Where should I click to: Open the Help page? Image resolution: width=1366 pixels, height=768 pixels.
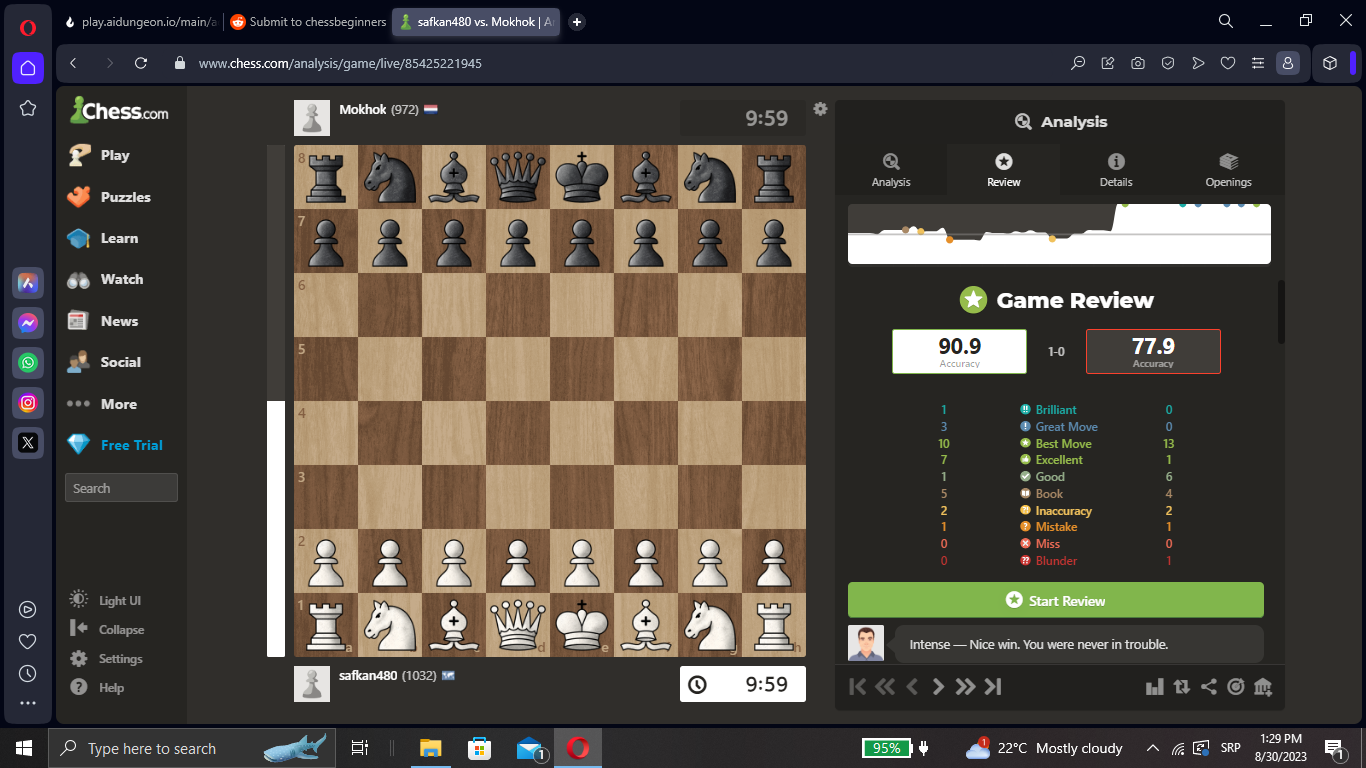98,688
